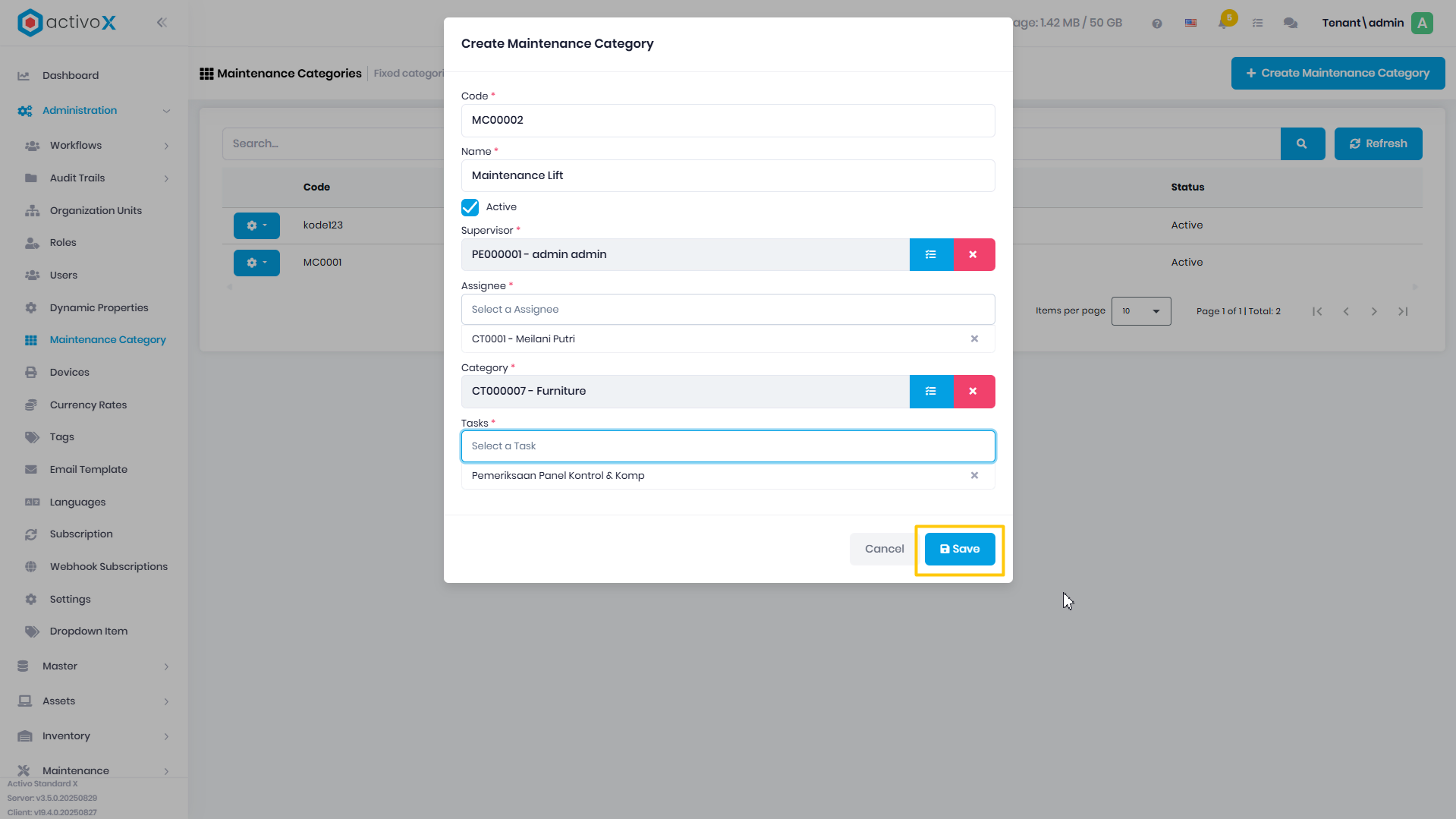Open the Subscription page
1456x819 pixels.
pos(81,534)
